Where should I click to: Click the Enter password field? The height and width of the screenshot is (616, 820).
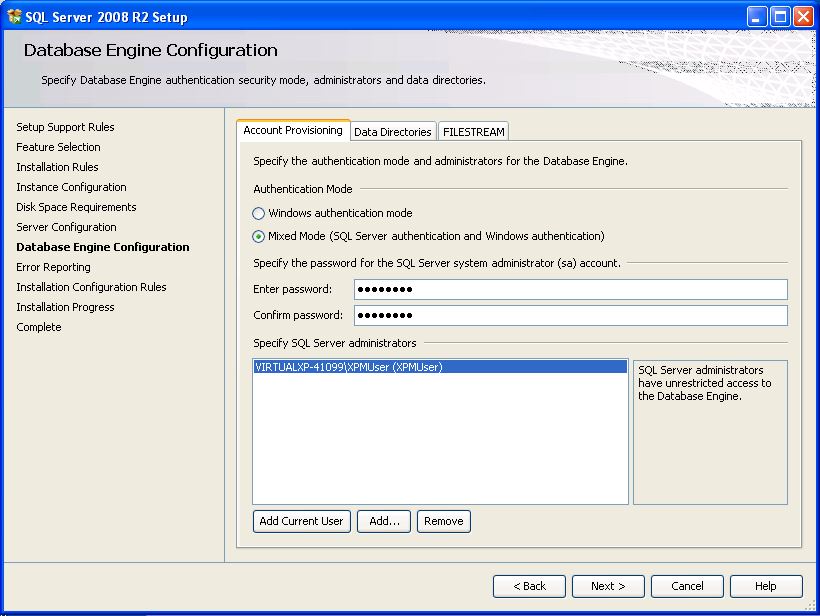[570, 290]
